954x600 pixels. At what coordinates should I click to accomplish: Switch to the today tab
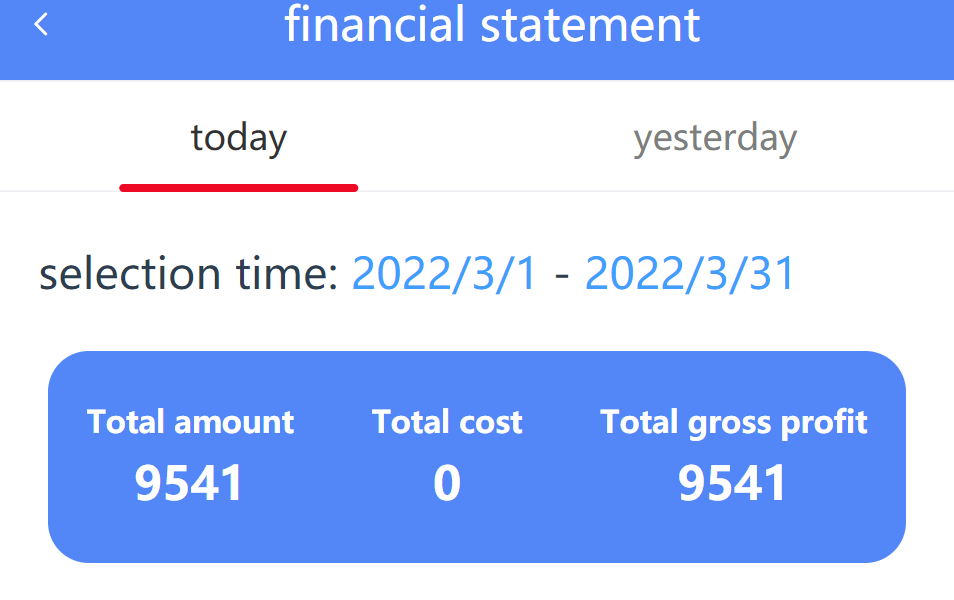pyautogui.click(x=239, y=138)
